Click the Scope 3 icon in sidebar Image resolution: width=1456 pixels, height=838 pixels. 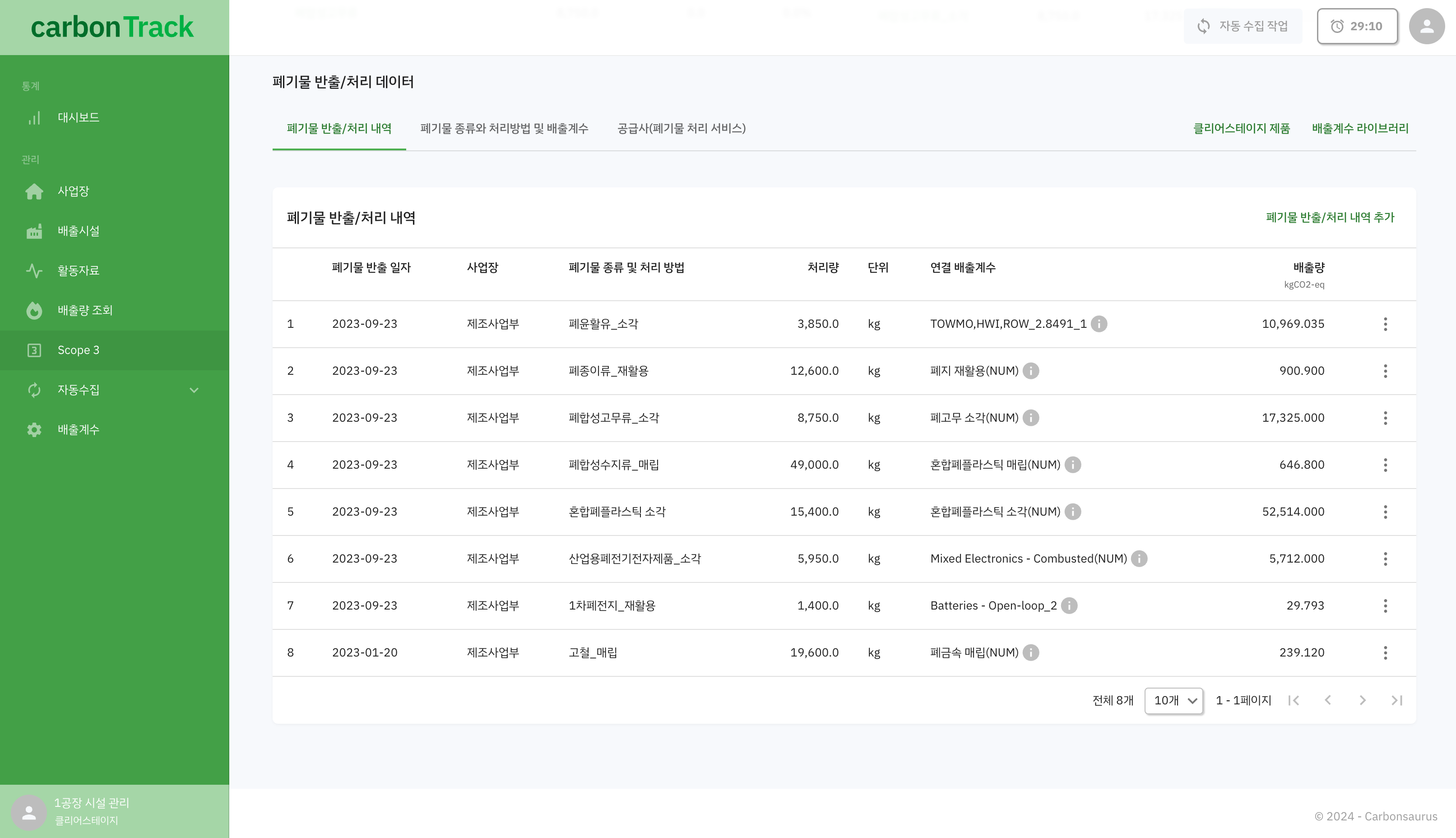click(34, 350)
